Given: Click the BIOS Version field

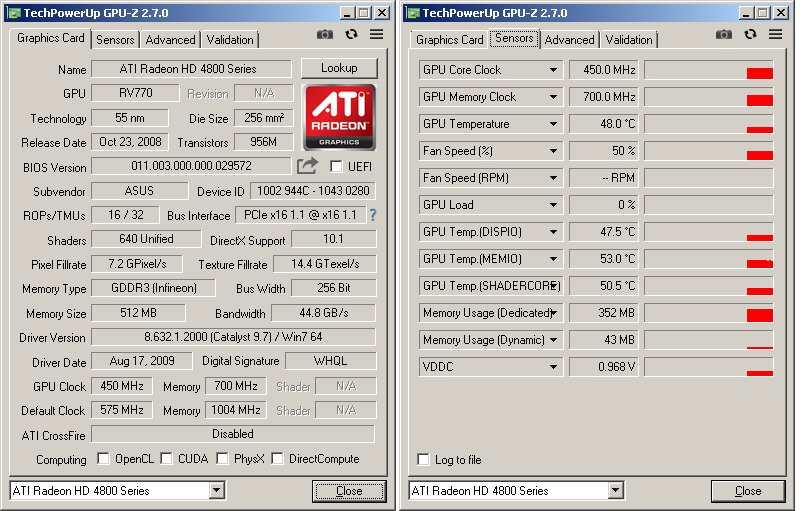Looking at the screenshot, I should [191, 166].
